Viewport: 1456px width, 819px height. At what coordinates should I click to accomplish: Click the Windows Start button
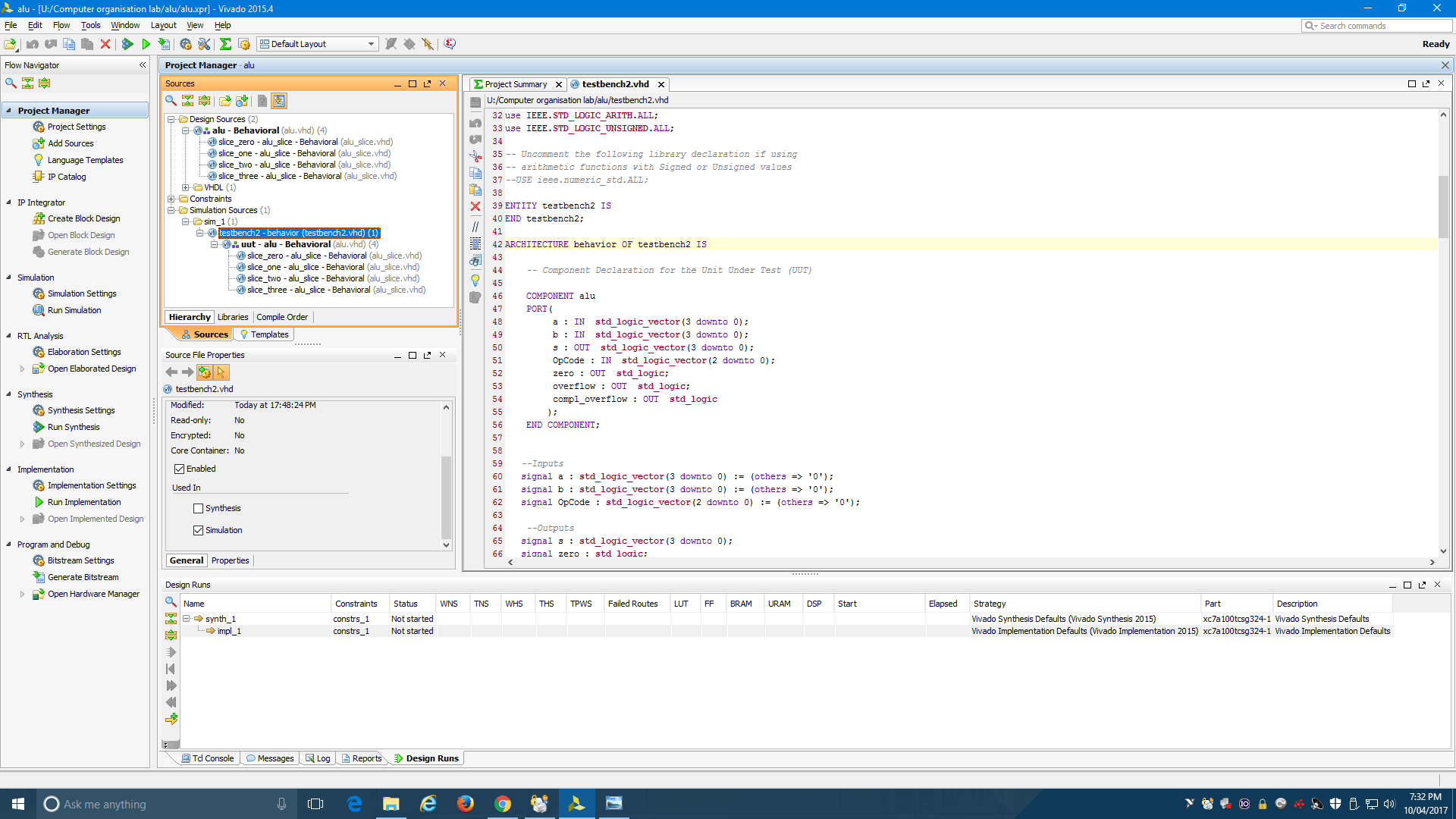coord(18,804)
